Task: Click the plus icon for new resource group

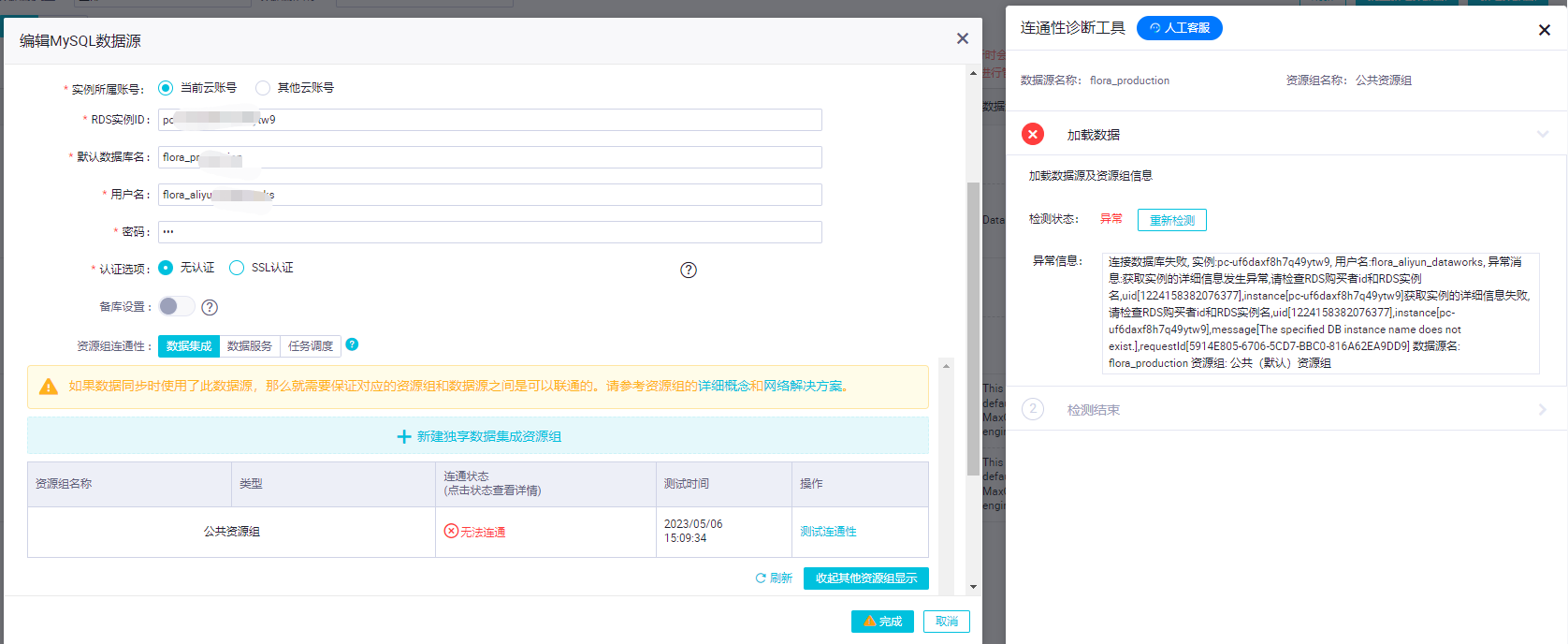Action: click(x=404, y=436)
